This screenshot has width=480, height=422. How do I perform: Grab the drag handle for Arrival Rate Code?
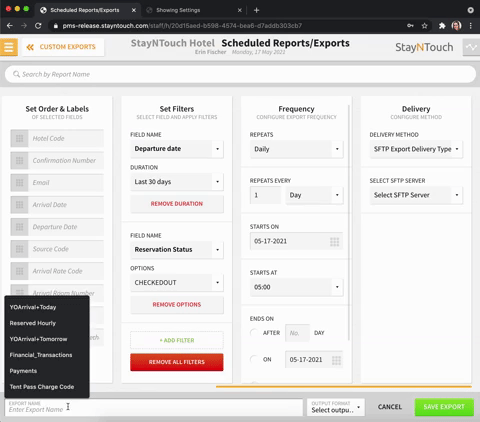[19, 271]
